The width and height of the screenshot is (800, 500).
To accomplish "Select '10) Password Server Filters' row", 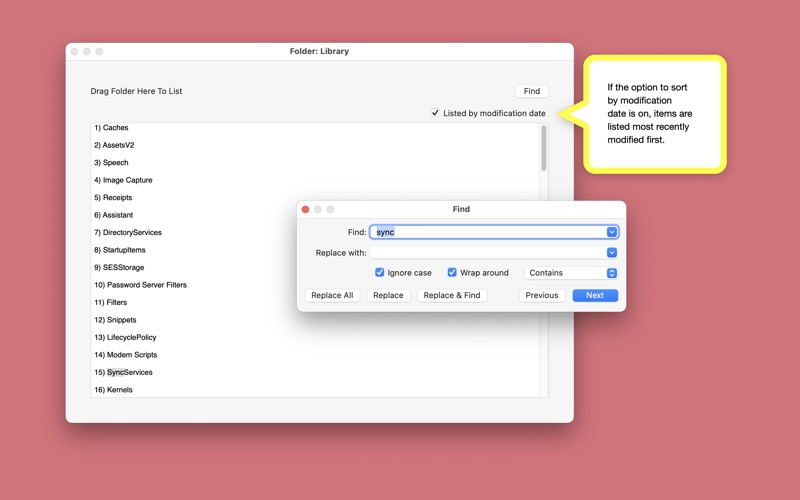I will (194, 285).
